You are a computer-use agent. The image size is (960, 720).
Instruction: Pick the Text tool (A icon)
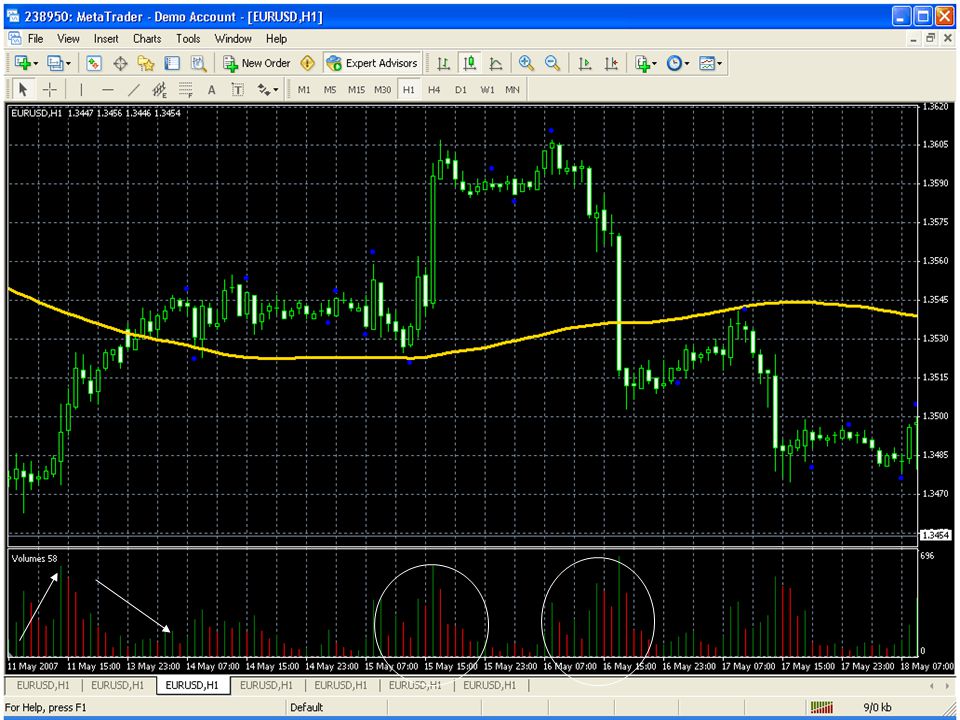[x=212, y=90]
